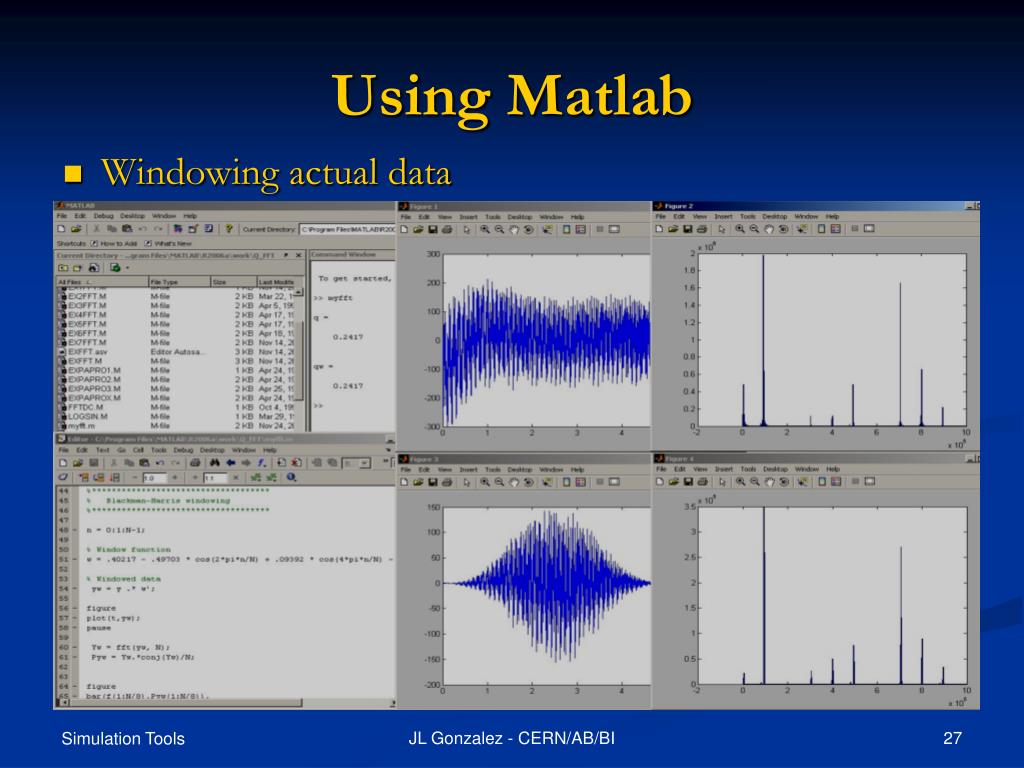Click Save icon in Figure 3 toolbar
Screen dimensions: 1024x768
point(432,482)
